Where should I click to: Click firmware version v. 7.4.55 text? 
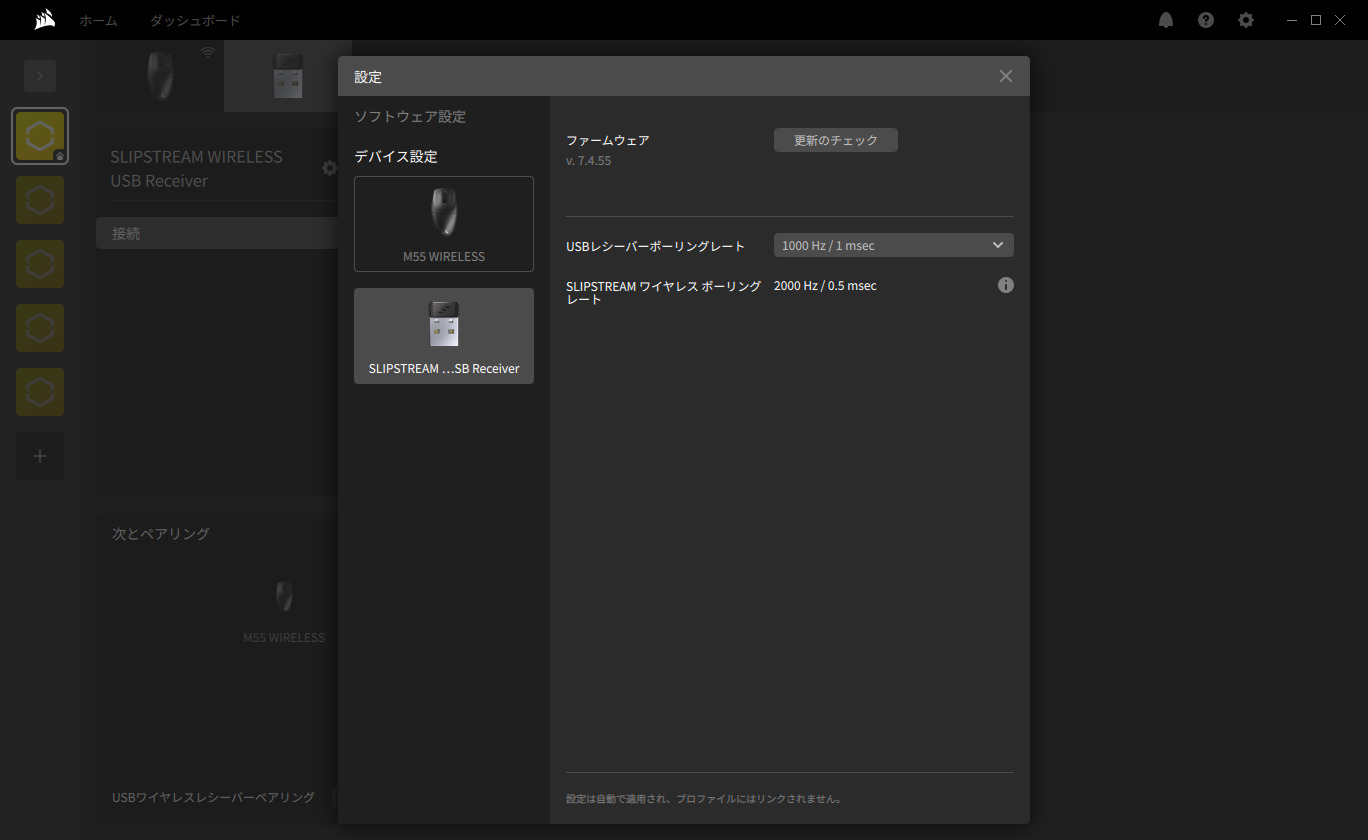tap(588, 160)
